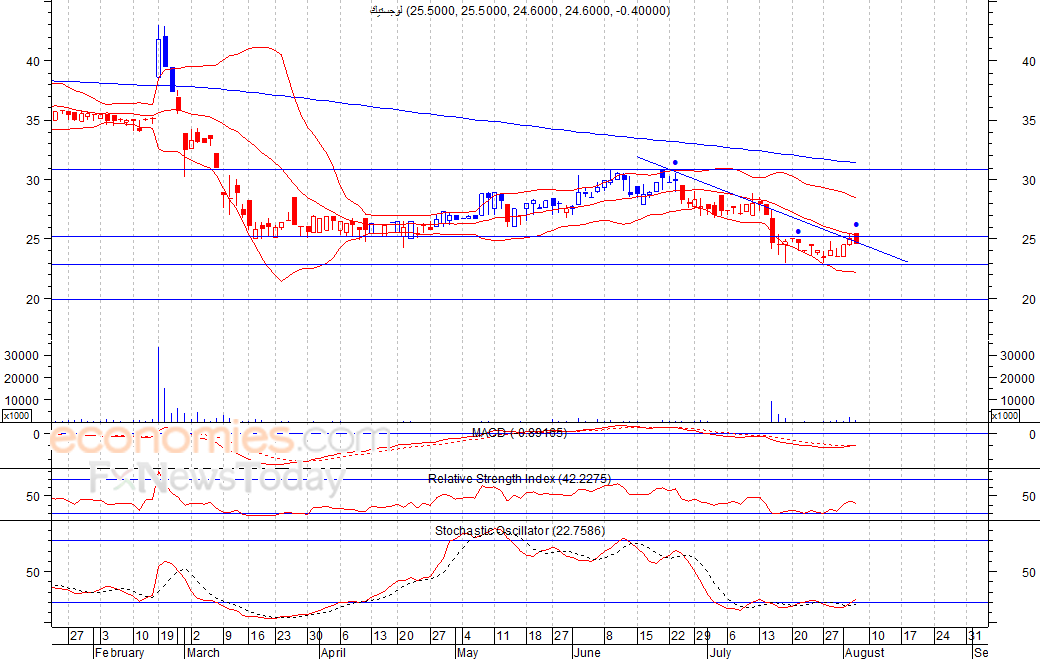Click the chart title with OHLC values

coord(519,11)
